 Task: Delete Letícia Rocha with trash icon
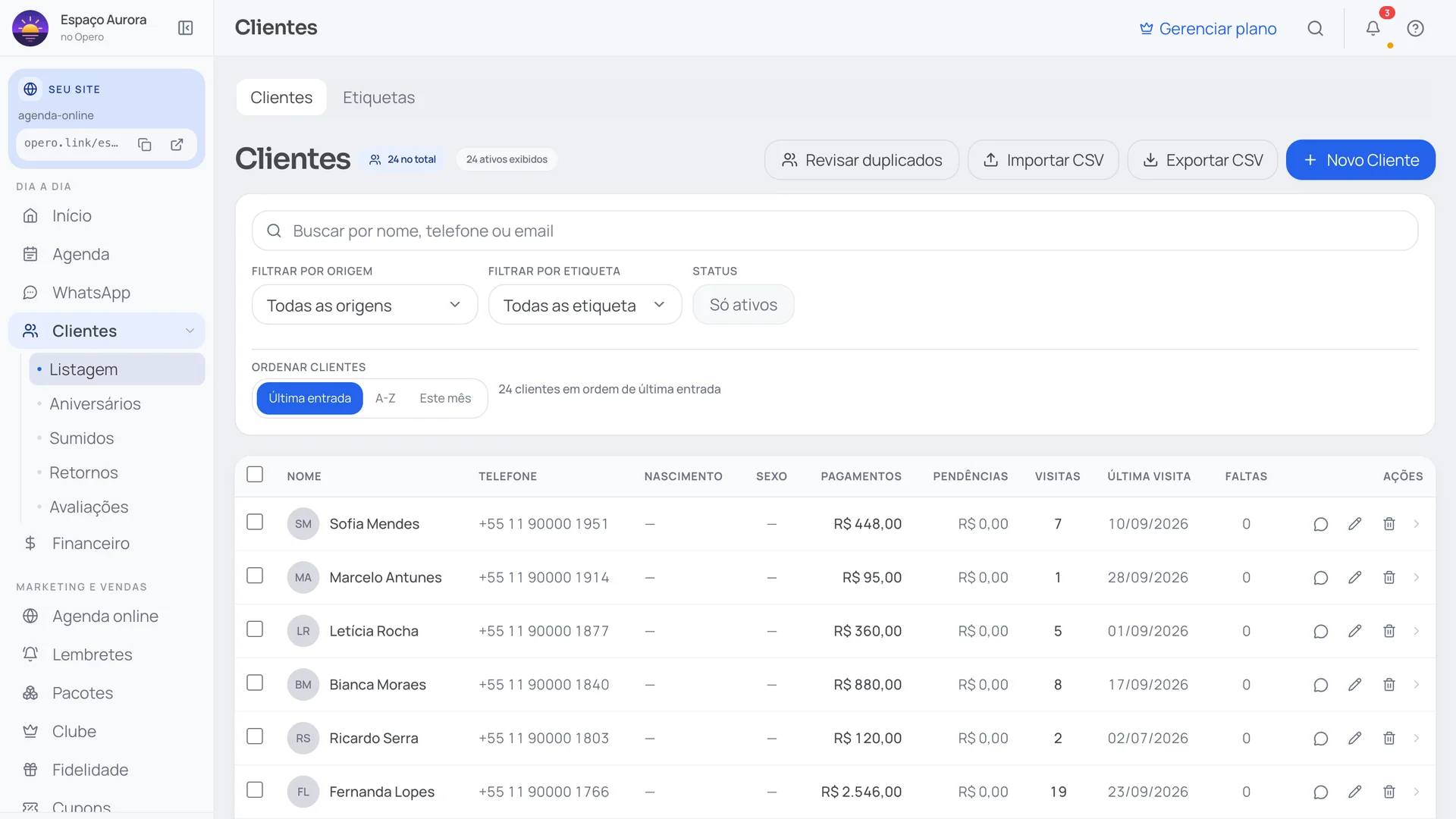tap(1389, 631)
